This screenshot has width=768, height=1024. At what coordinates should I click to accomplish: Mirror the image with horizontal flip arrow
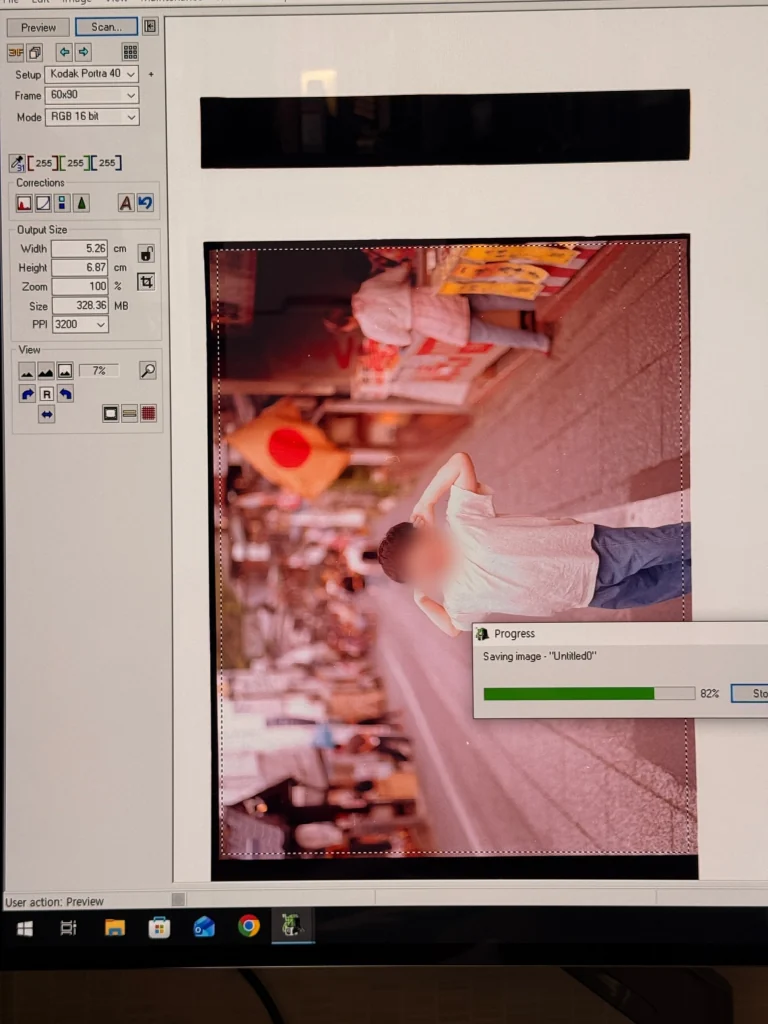[x=46, y=415]
